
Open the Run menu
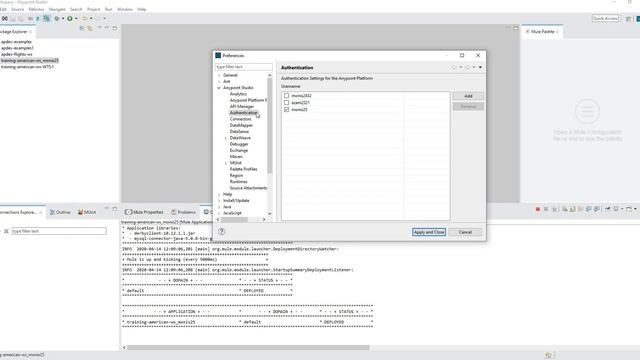pyautogui.click(x=109, y=9)
